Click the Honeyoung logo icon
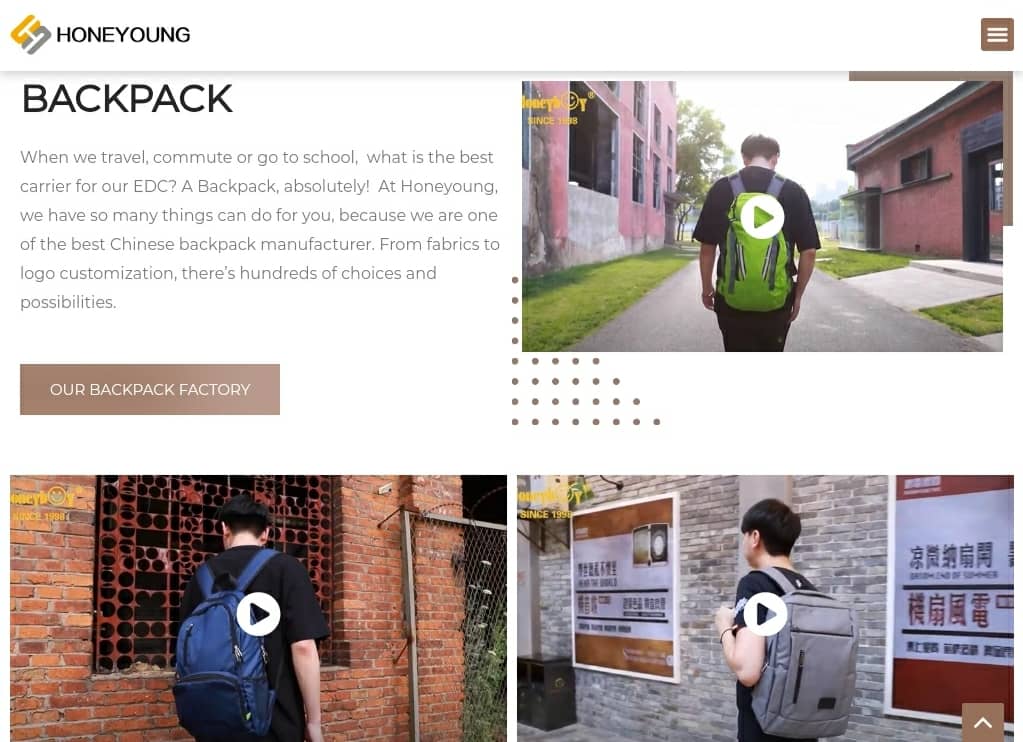The image size is (1023, 742). tap(31, 34)
